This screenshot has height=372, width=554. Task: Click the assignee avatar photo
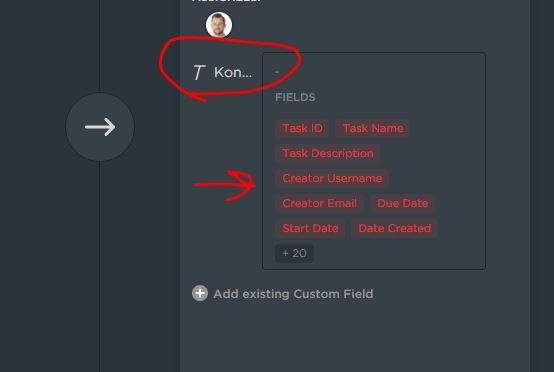(x=219, y=25)
